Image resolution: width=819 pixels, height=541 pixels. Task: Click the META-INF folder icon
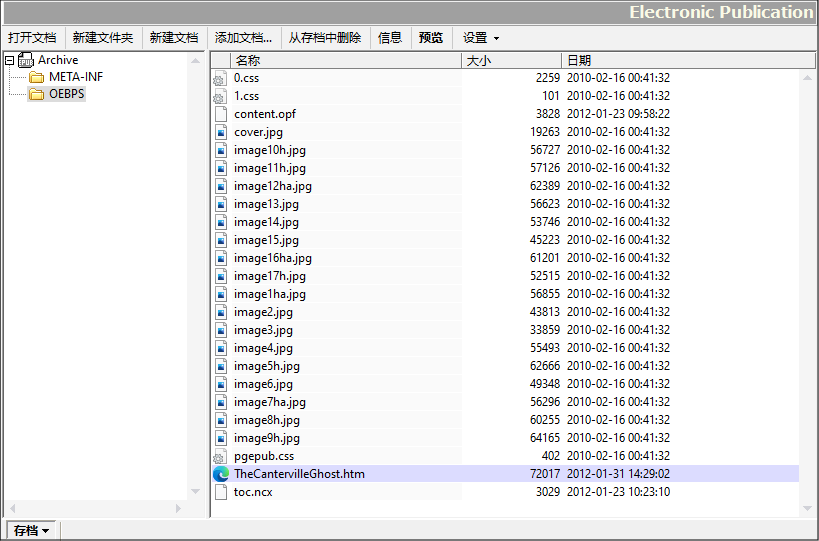37,77
